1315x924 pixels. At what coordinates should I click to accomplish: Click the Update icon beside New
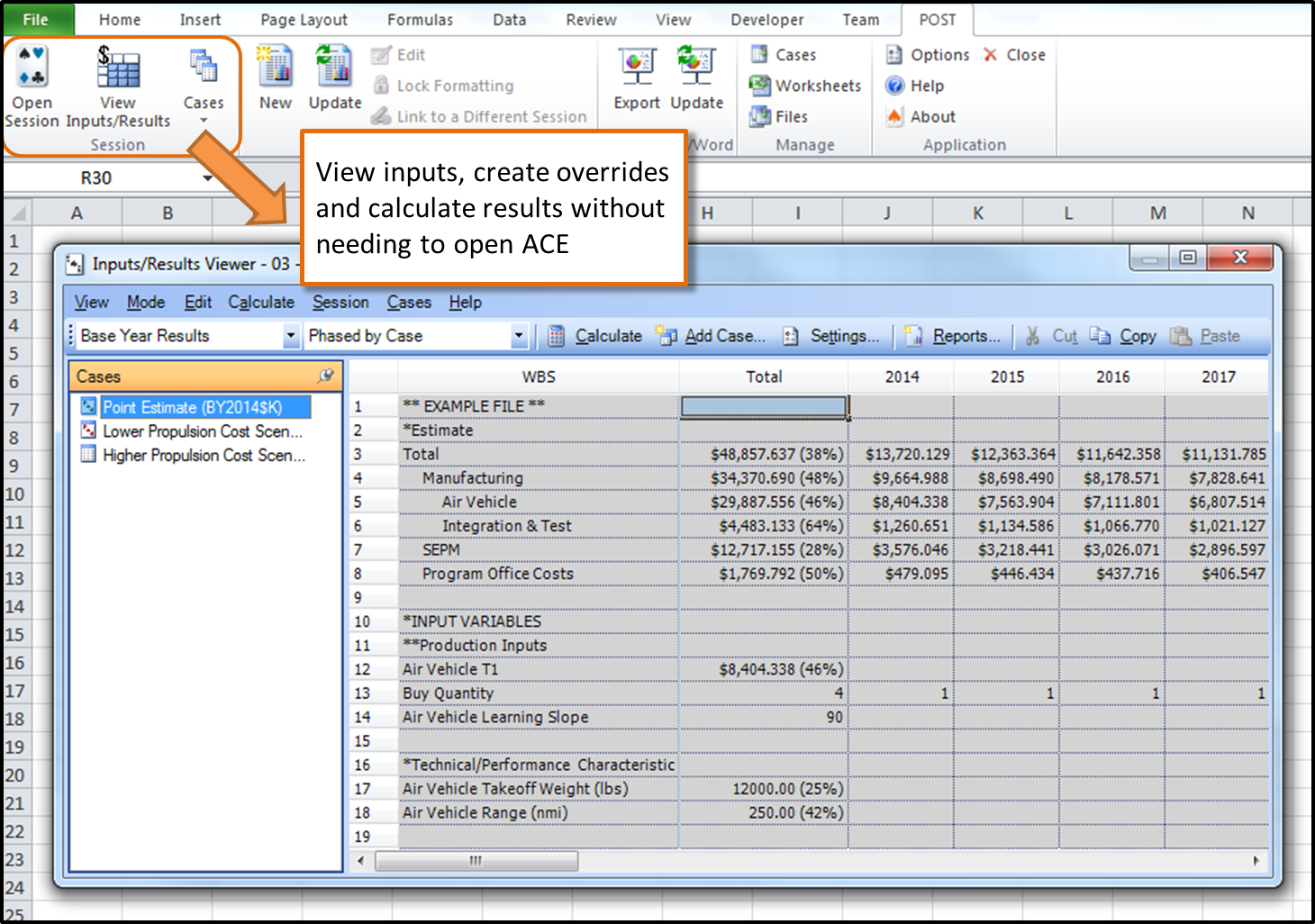pyautogui.click(x=334, y=67)
